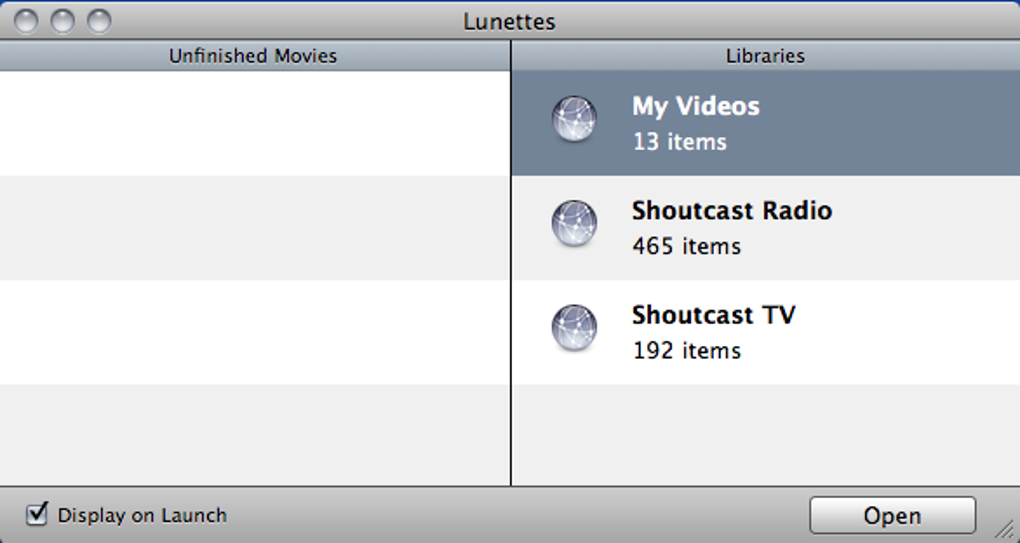The image size is (1020, 543).
Task: Click the window resize grip corner
Action: pyautogui.click(x=1003, y=527)
